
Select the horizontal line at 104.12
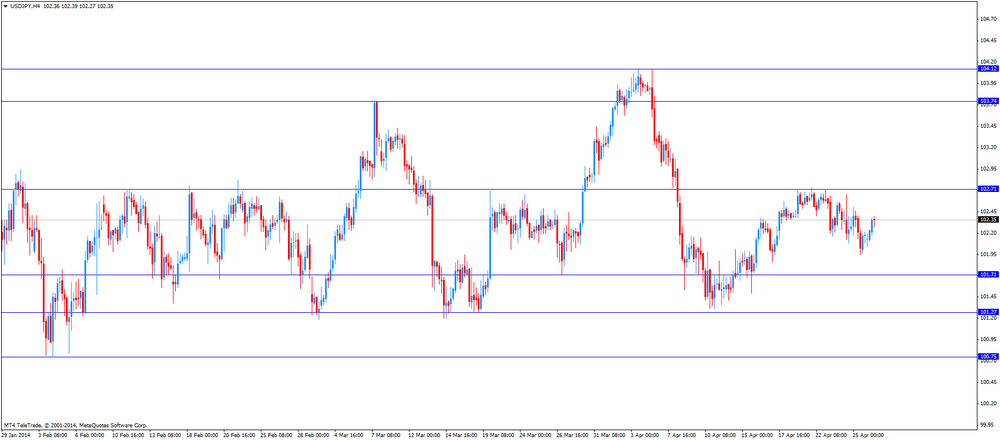coord(489,68)
